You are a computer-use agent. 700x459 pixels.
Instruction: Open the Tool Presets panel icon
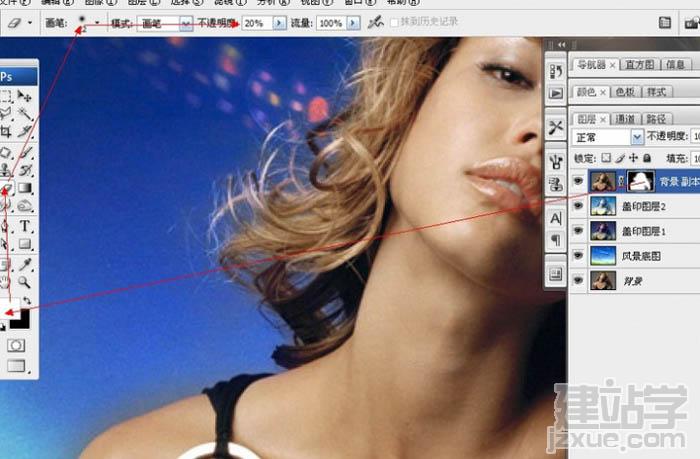point(556,127)
